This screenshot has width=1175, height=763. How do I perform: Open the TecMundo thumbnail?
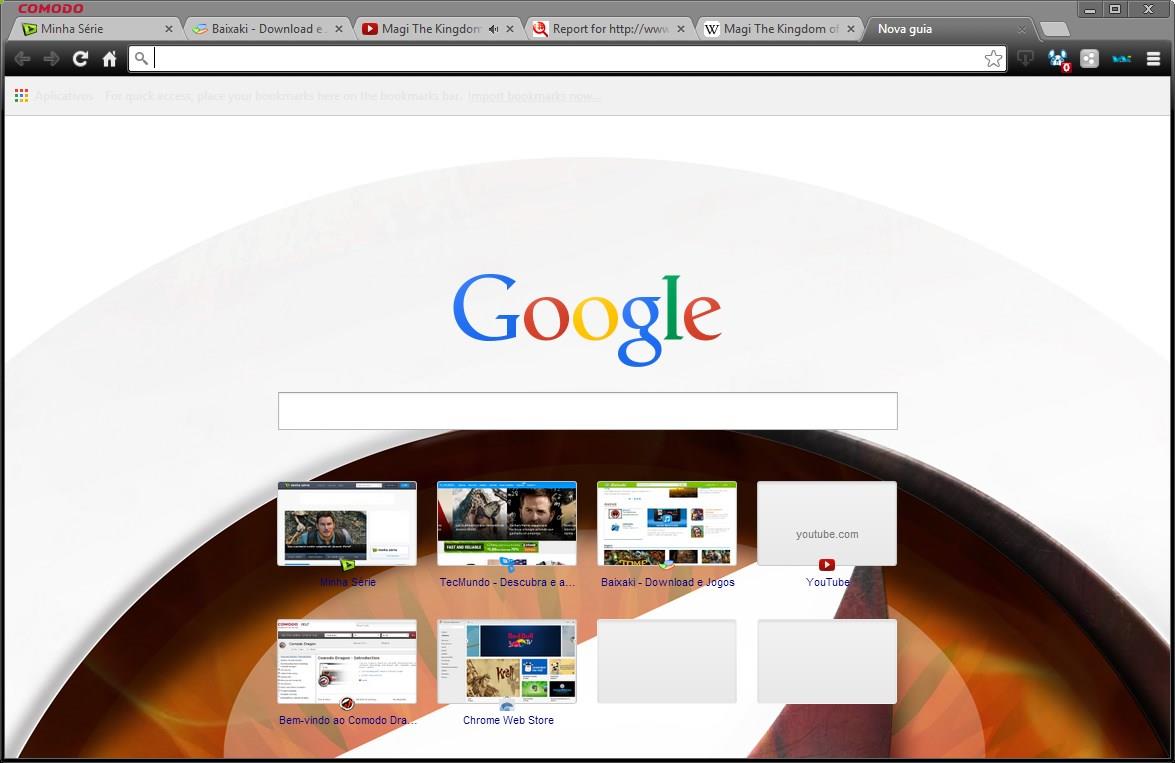click(507, 523)
